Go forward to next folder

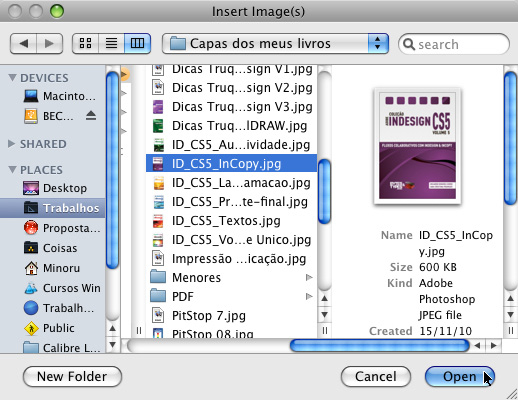49,44
